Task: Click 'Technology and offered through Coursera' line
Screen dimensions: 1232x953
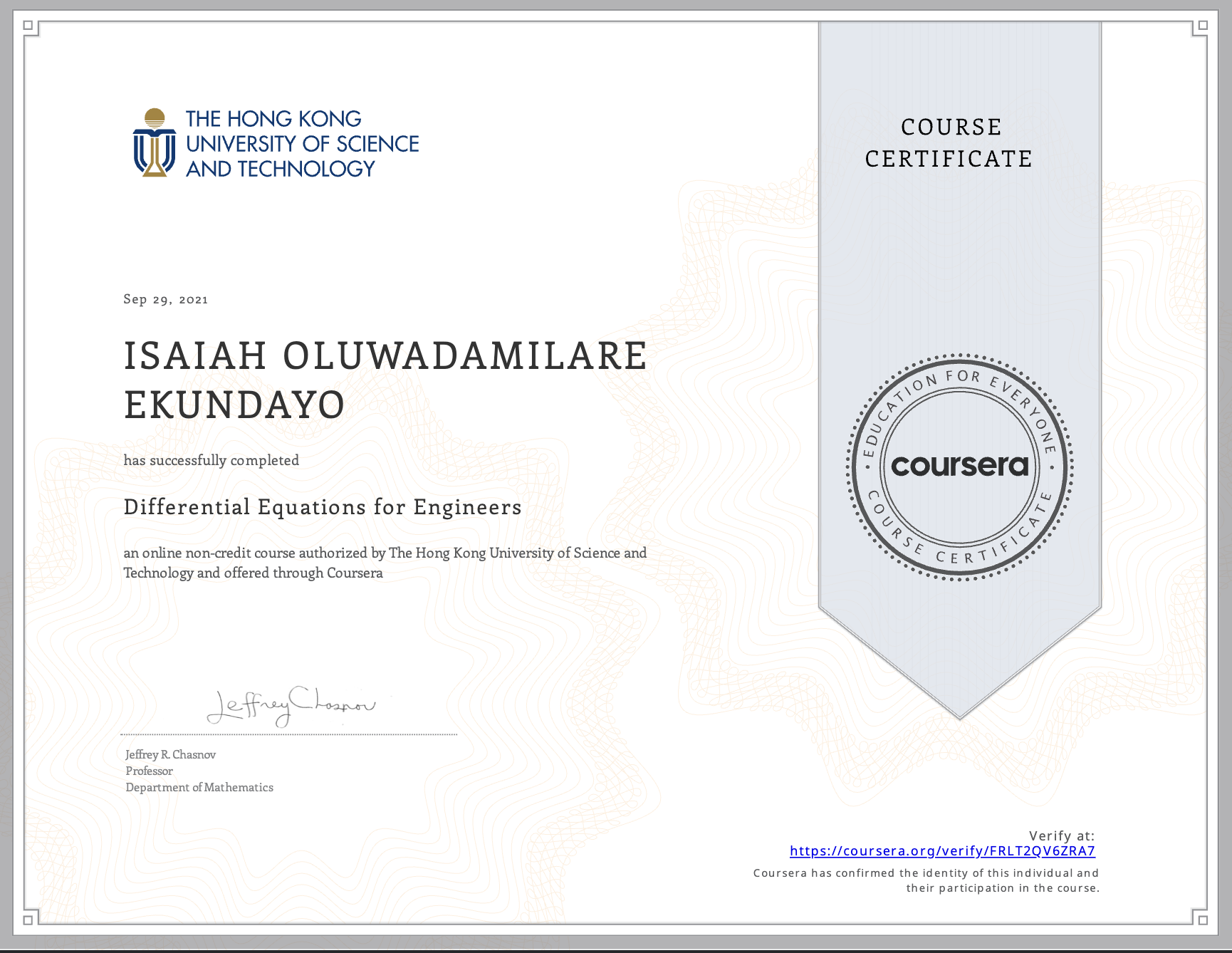Action: point(253,573)
